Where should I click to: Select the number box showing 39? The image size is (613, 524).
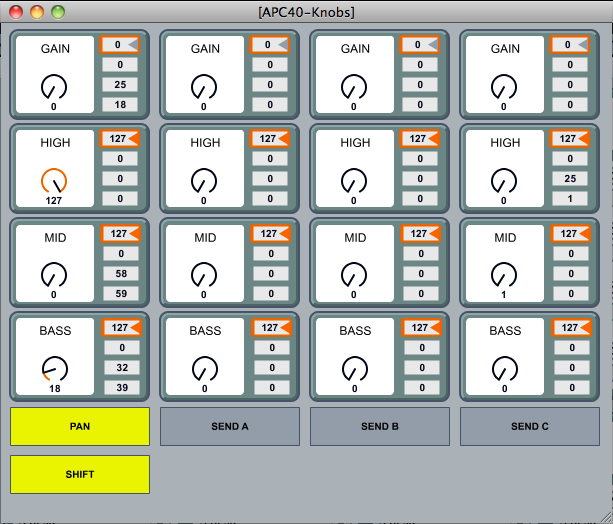(x=122, y=388)
